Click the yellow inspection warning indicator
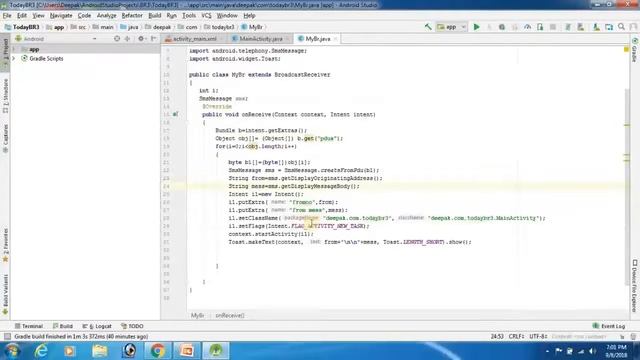The image size is (640, 360). point(626,49)
